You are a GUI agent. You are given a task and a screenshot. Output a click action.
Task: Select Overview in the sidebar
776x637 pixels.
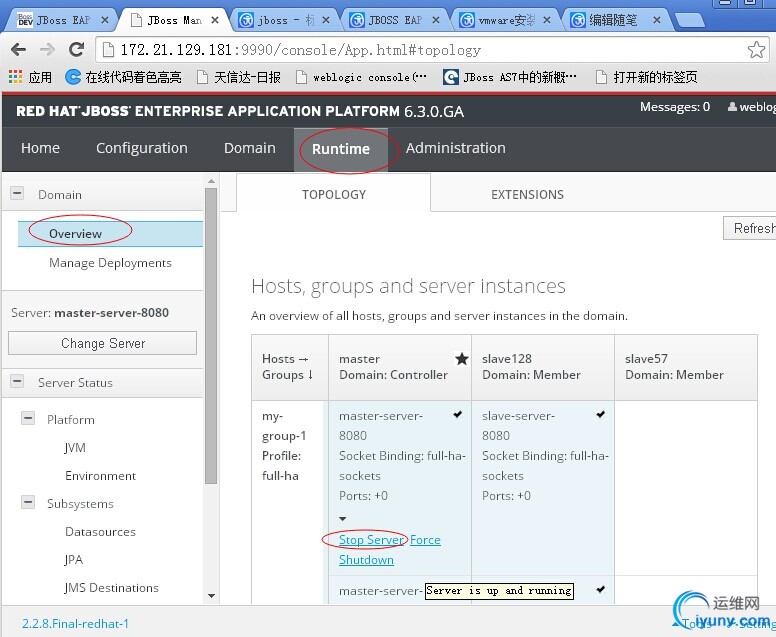[110, 234]
